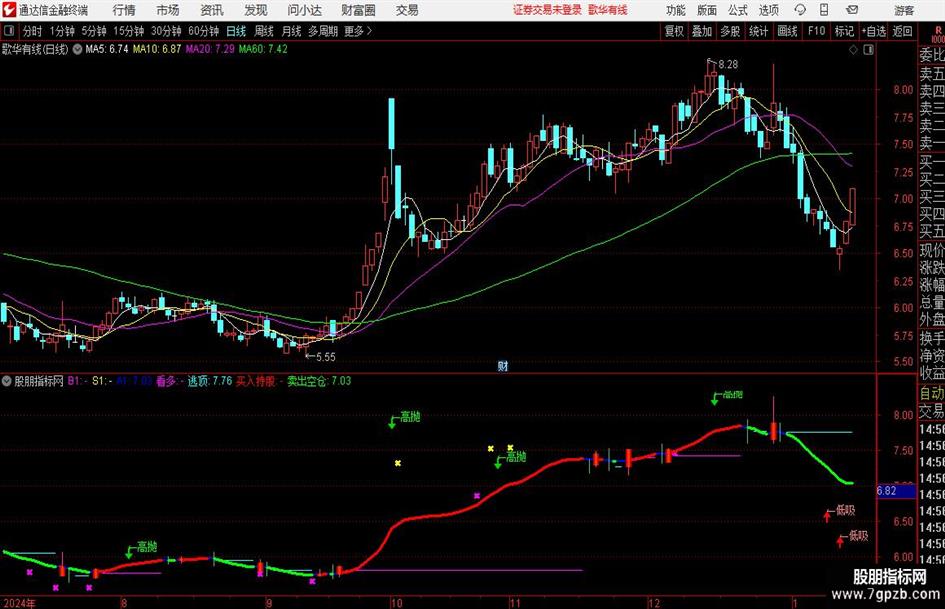Switch to the 15分钟 period

point(129,31)
